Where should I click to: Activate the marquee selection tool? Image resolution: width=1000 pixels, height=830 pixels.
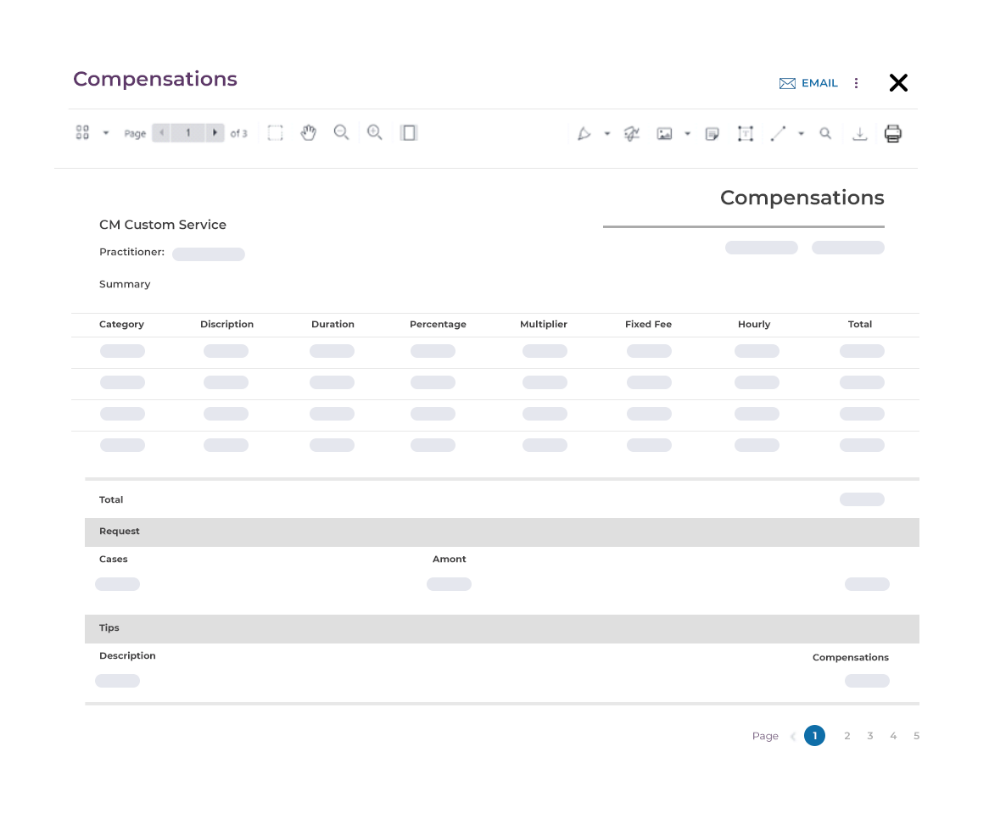click(x=275, y=133)
